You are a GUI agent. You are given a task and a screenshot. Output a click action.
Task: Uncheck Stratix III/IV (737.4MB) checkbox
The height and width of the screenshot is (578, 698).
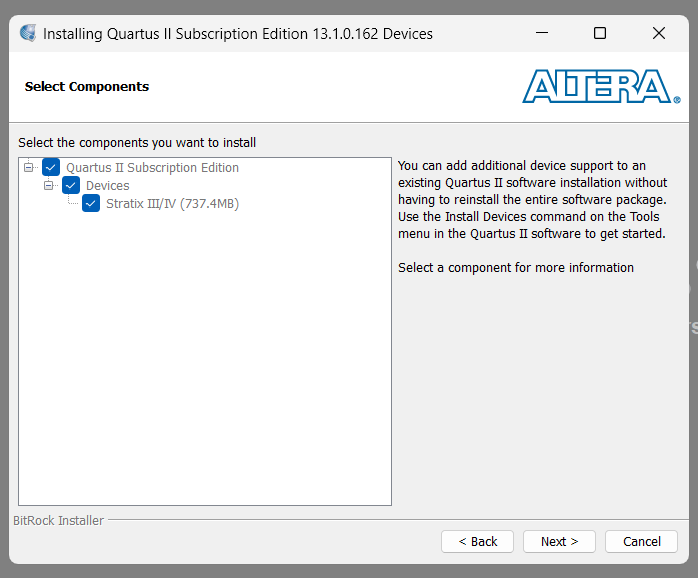[x=91, y=204]
